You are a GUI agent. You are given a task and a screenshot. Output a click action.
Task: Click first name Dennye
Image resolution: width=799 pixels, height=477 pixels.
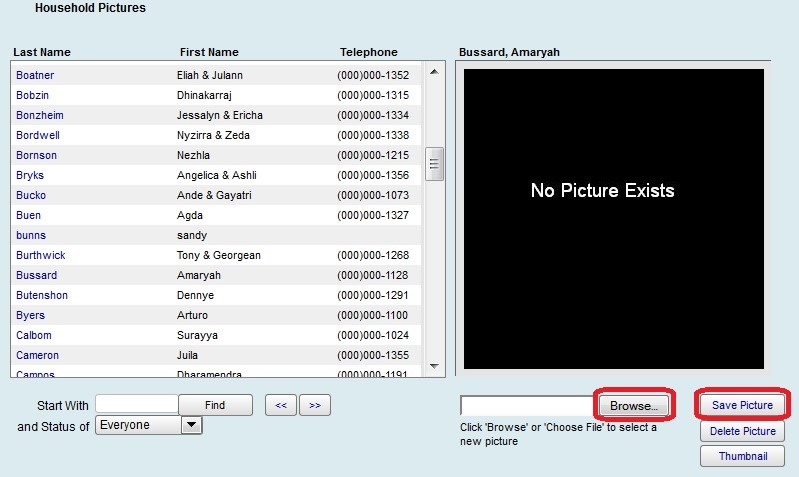tap(195, 296)
